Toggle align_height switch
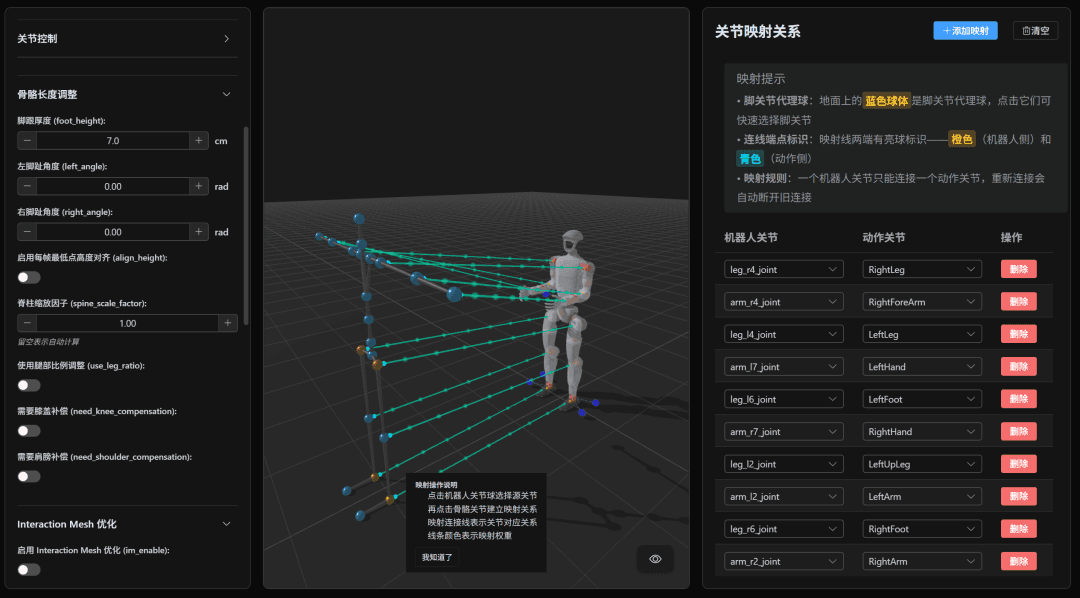The width and height of the screenshot is (1080, 598). coord(29,277)
